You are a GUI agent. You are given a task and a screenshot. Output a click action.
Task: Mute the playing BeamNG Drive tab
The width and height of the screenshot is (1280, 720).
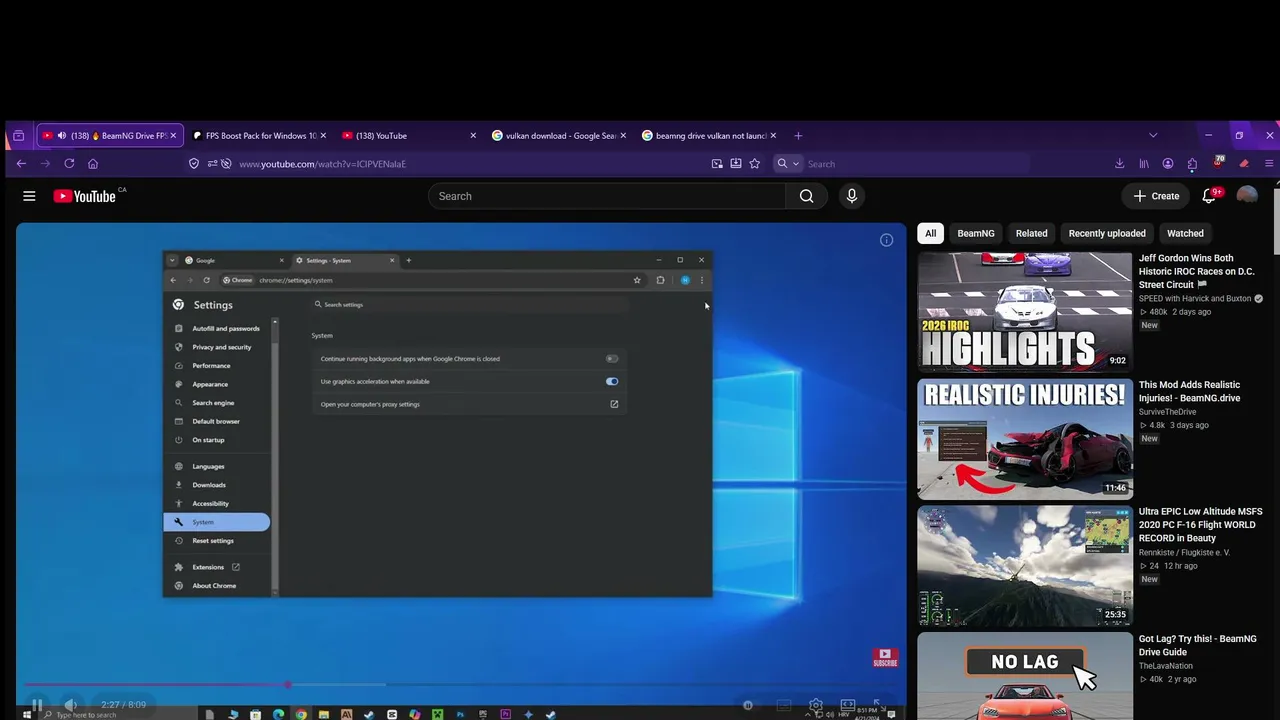(62, 136)
